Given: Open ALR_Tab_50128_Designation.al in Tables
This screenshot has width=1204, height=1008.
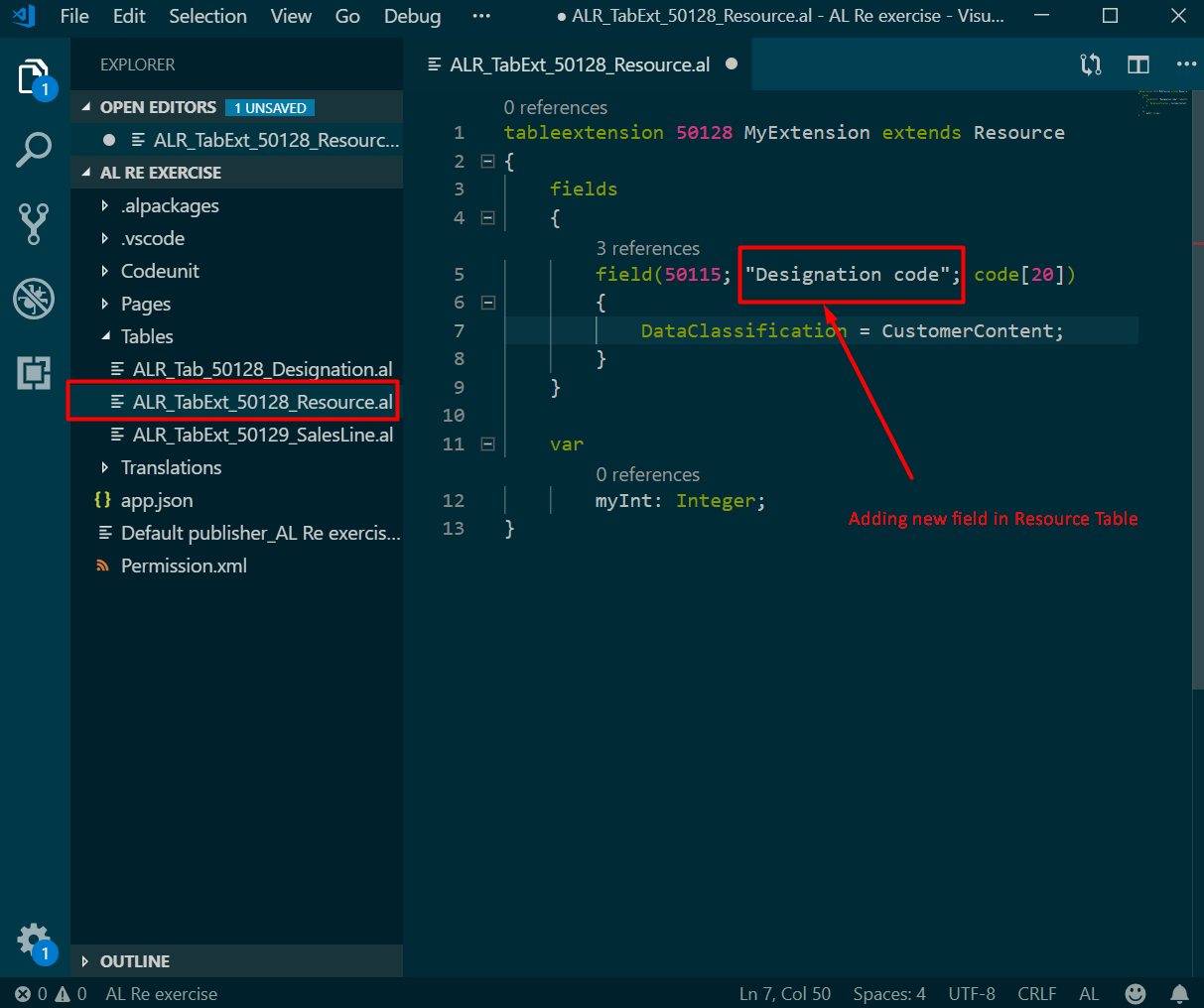Looking at the screenshot, I should pyautogui.click(x=262, y=369).
